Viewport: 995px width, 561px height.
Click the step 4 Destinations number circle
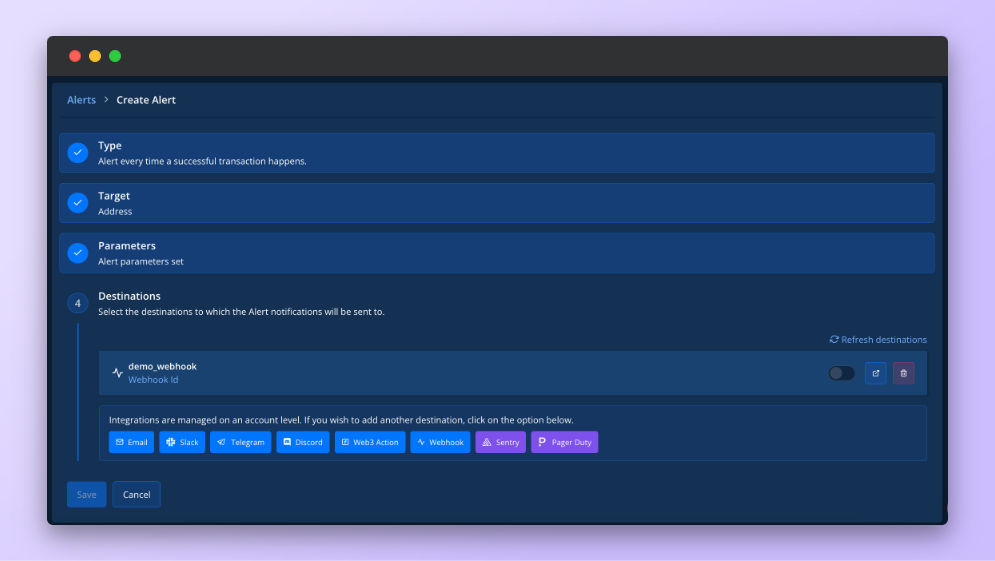[78, 303]
